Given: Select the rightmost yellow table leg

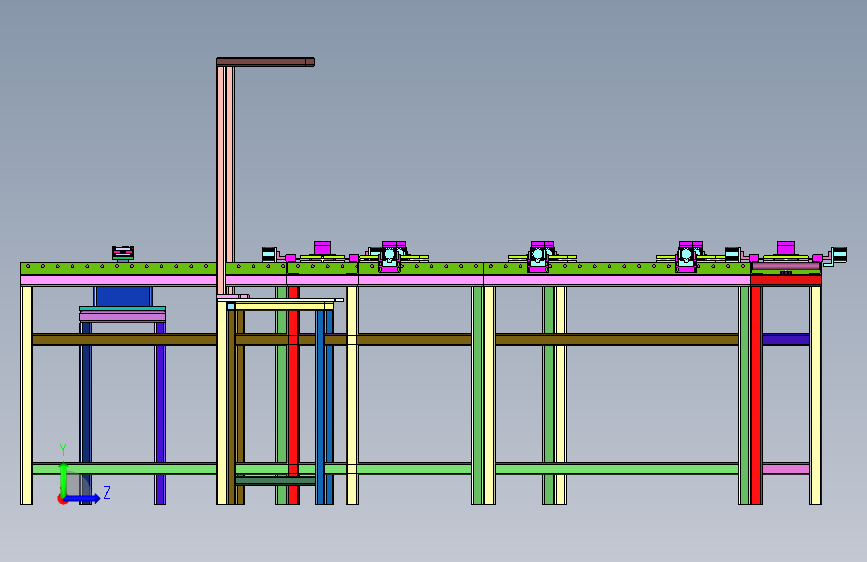Looking at the screenshot, I should (x=815, y=395).
